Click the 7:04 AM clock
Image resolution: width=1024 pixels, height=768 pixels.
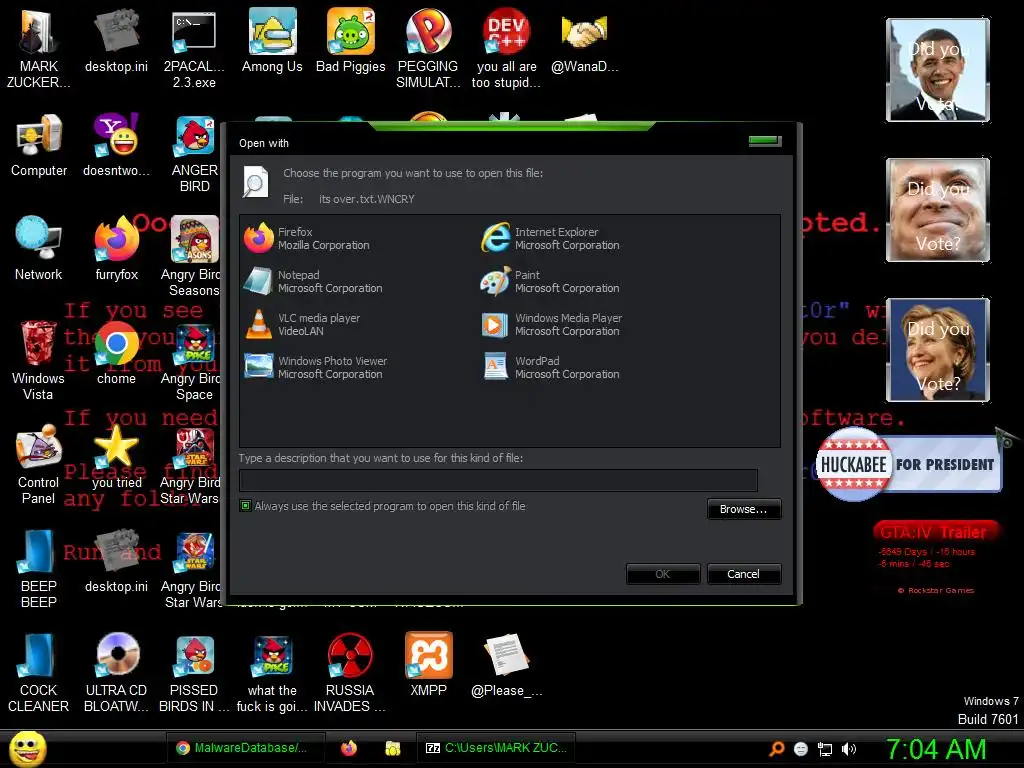pyautogui.click(x=935, y=749)
